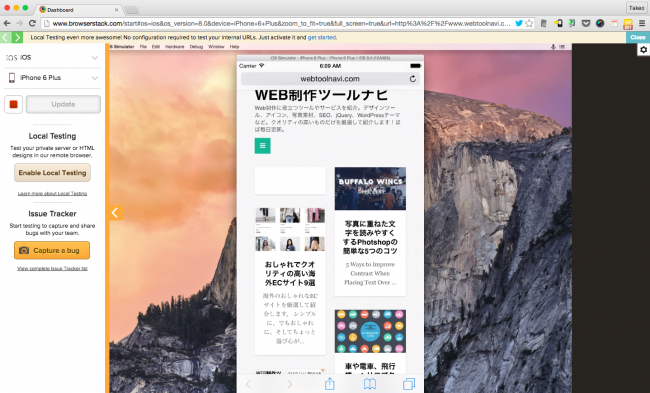Tap Safari's forward arrow in bottom toolbar
650x393 pixels.
click(289, 384)
